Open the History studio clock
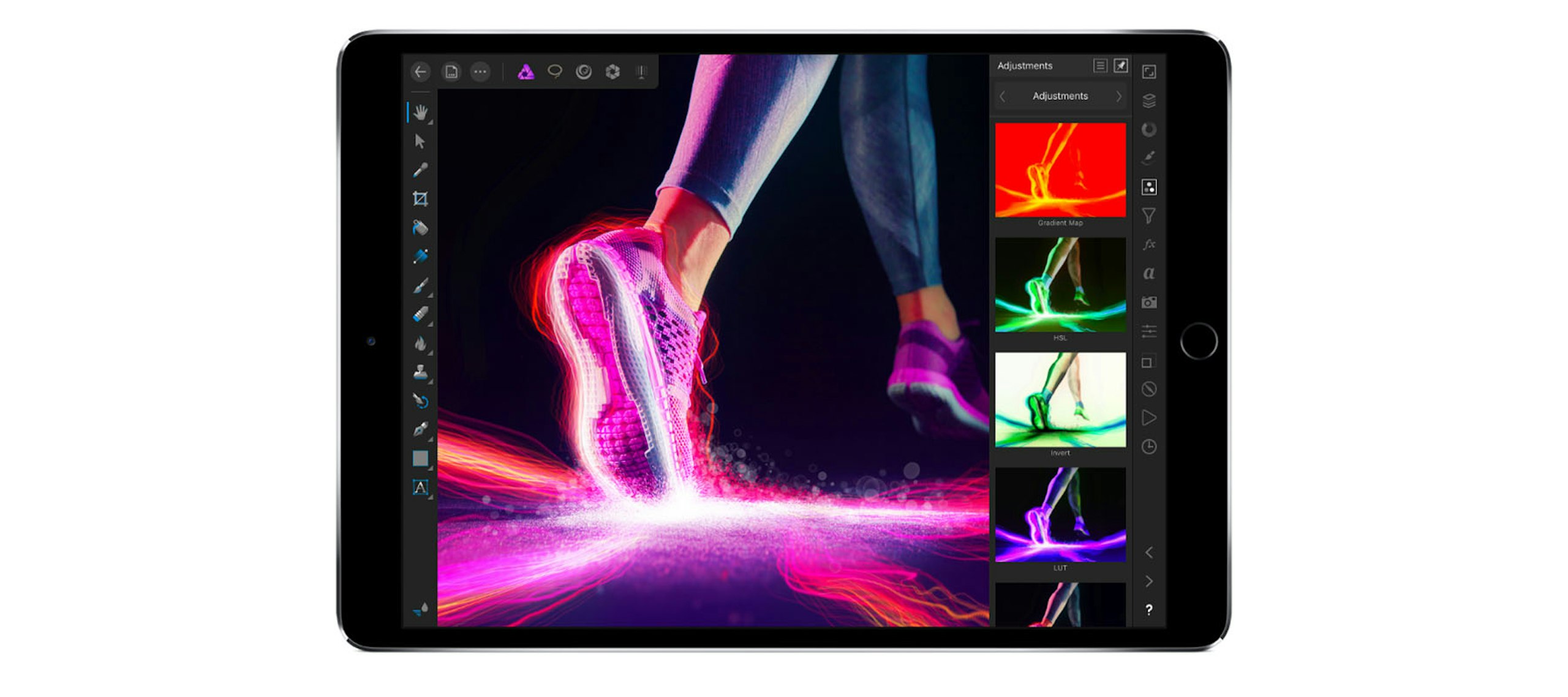This screenshot has height=697, width=1568. (x=1149, y=446)
